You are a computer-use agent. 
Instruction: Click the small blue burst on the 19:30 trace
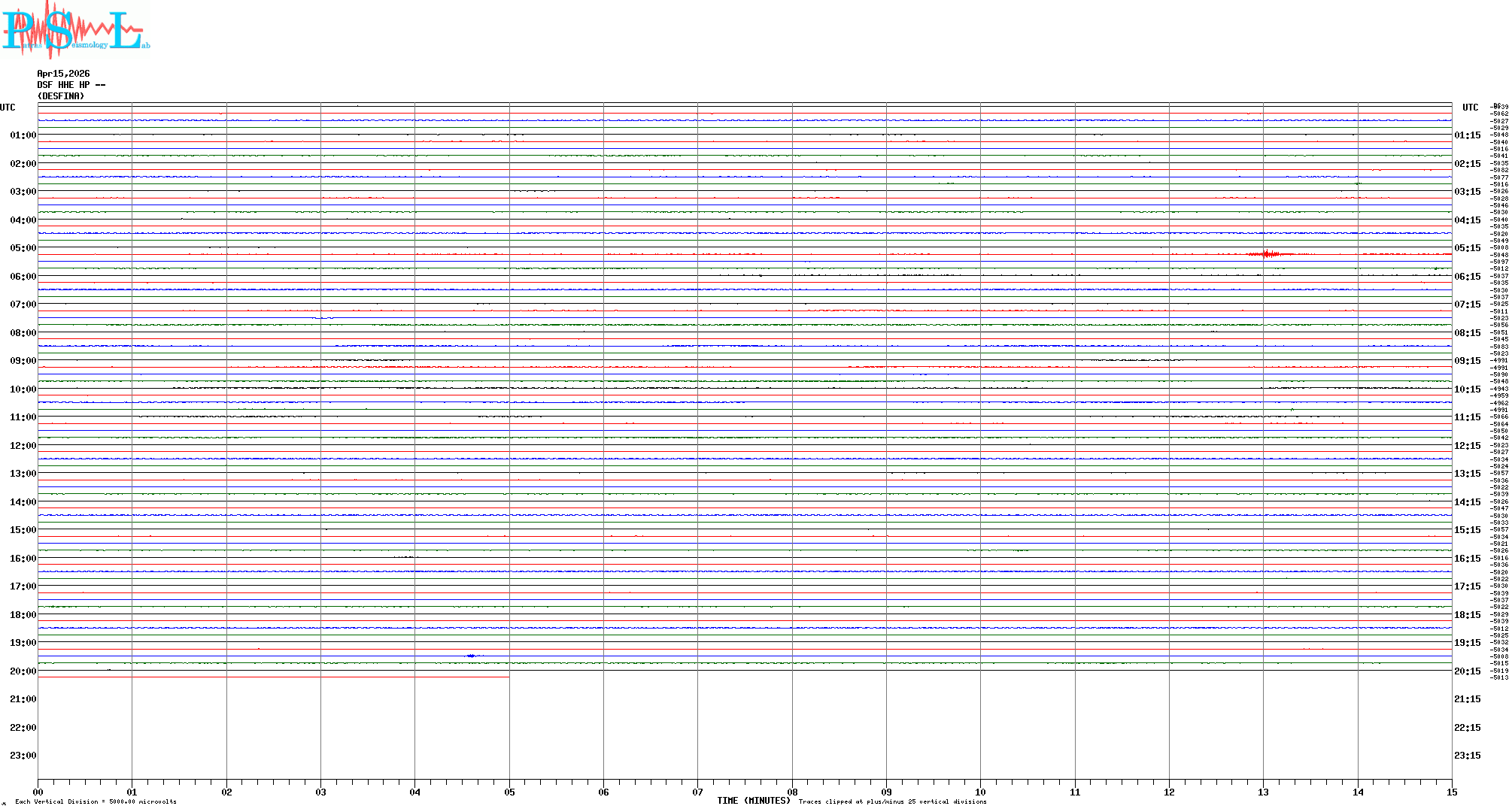[x=472, y=656]
